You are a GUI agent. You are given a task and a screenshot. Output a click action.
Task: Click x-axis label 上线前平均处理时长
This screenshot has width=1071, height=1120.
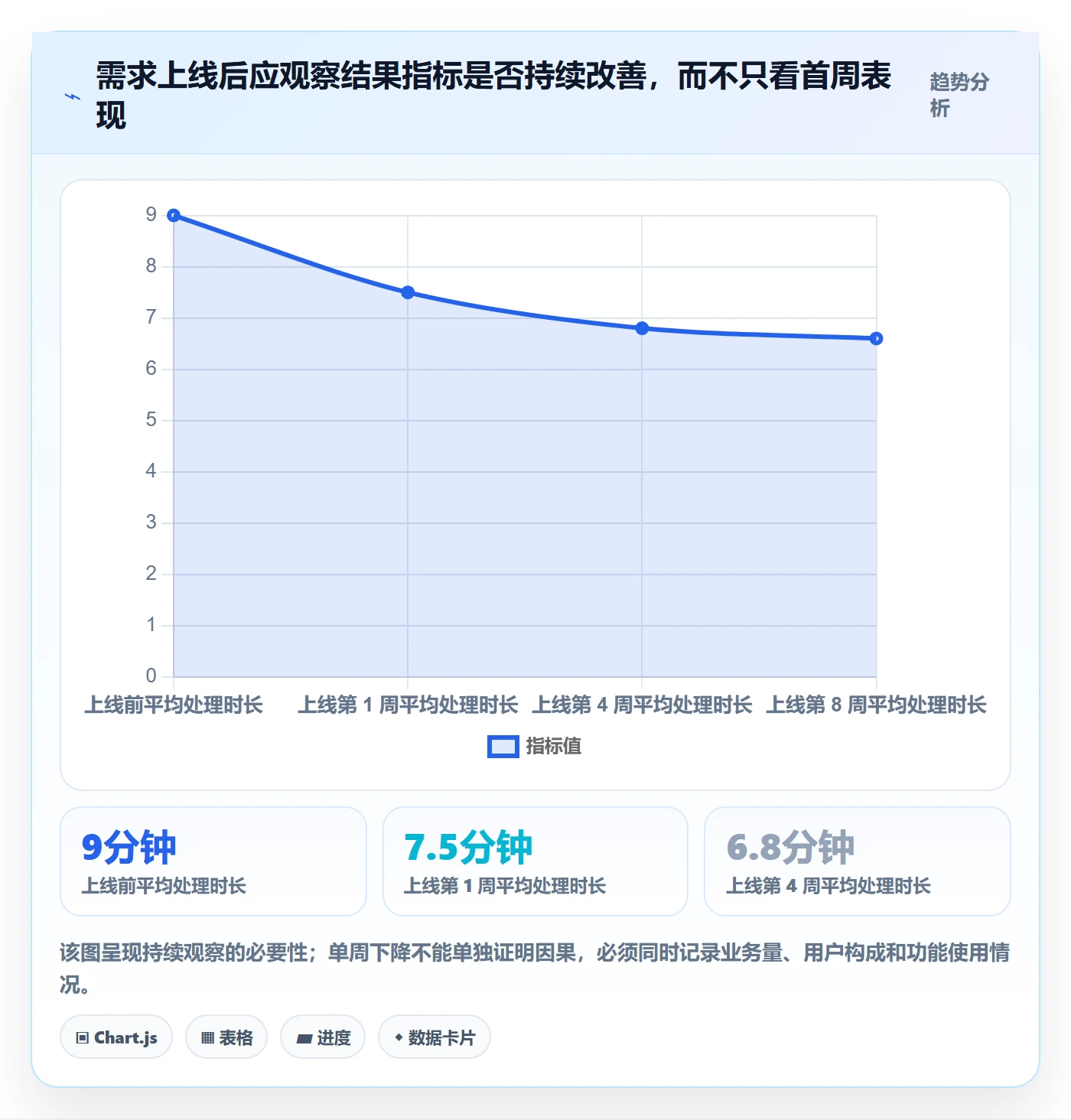click(174, 705)
